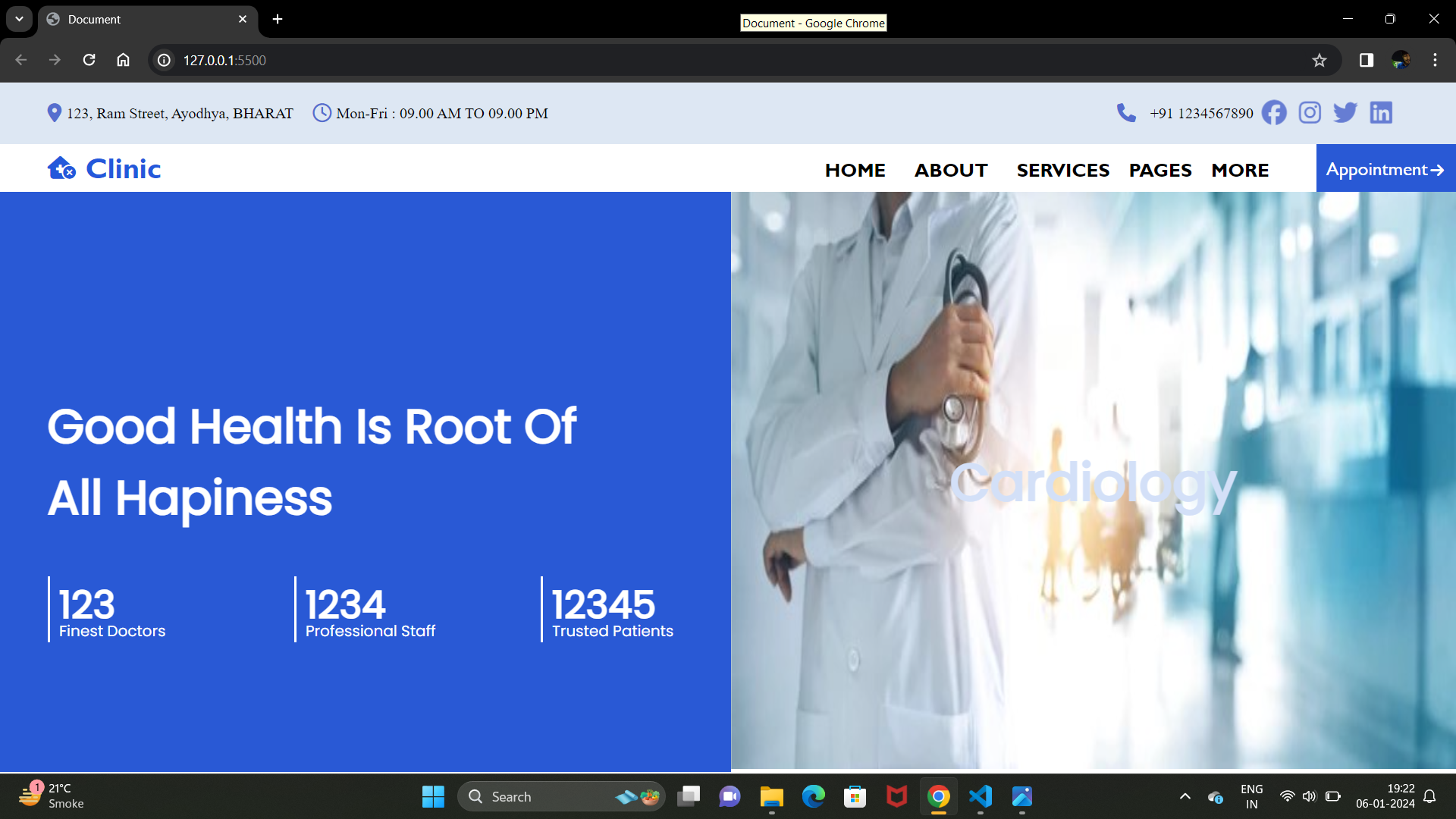Open a new browser tab
The height and width of the screenshot is (819, 1456).
[278, 19]
